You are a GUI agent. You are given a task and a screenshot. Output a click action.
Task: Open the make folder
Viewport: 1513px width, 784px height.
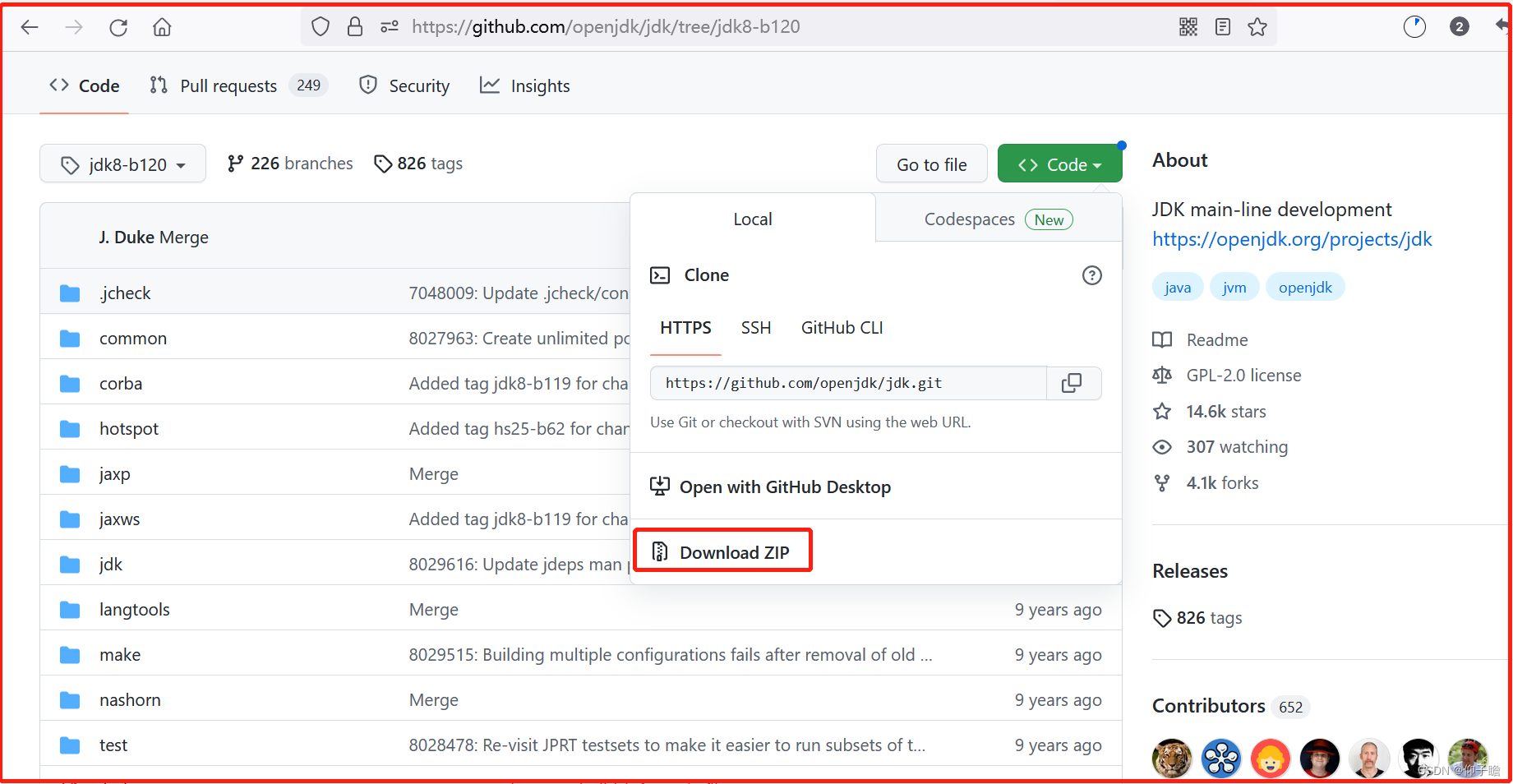point(120,655)
